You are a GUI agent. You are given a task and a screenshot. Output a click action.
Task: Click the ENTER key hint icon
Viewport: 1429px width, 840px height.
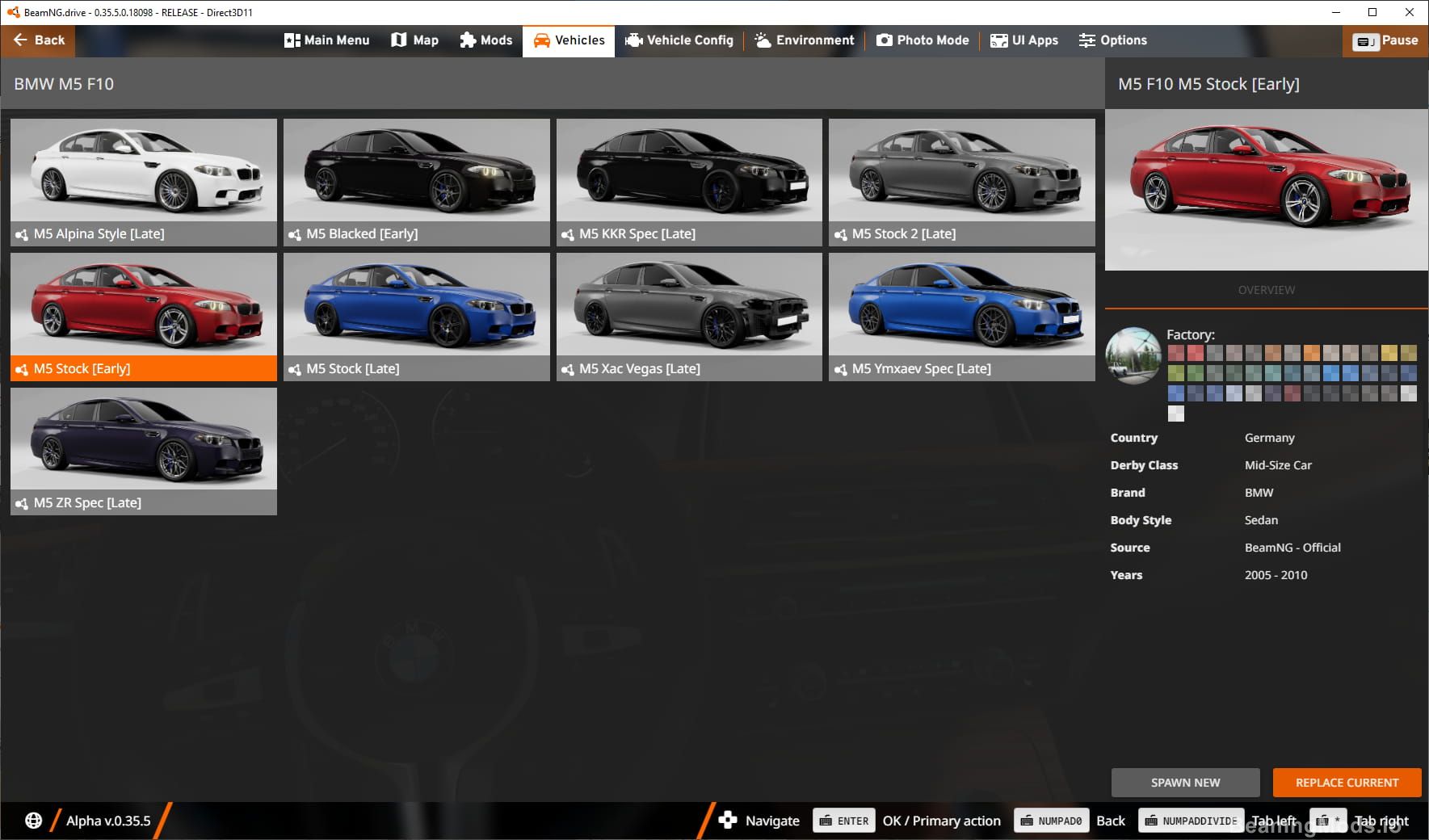tap(844, 821)
